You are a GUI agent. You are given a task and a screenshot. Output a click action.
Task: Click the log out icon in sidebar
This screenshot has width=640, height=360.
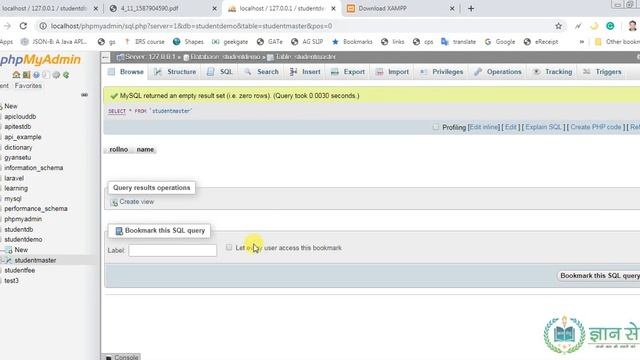27,75
